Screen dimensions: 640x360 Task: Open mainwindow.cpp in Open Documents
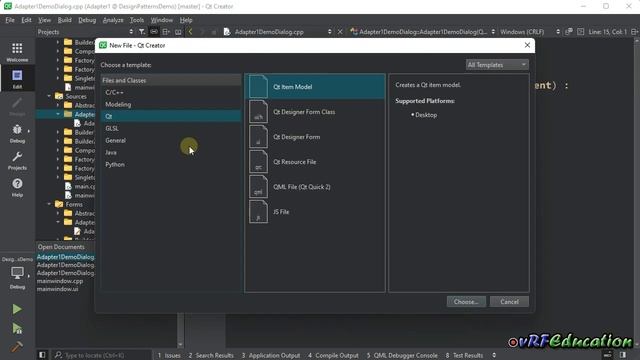60,281
